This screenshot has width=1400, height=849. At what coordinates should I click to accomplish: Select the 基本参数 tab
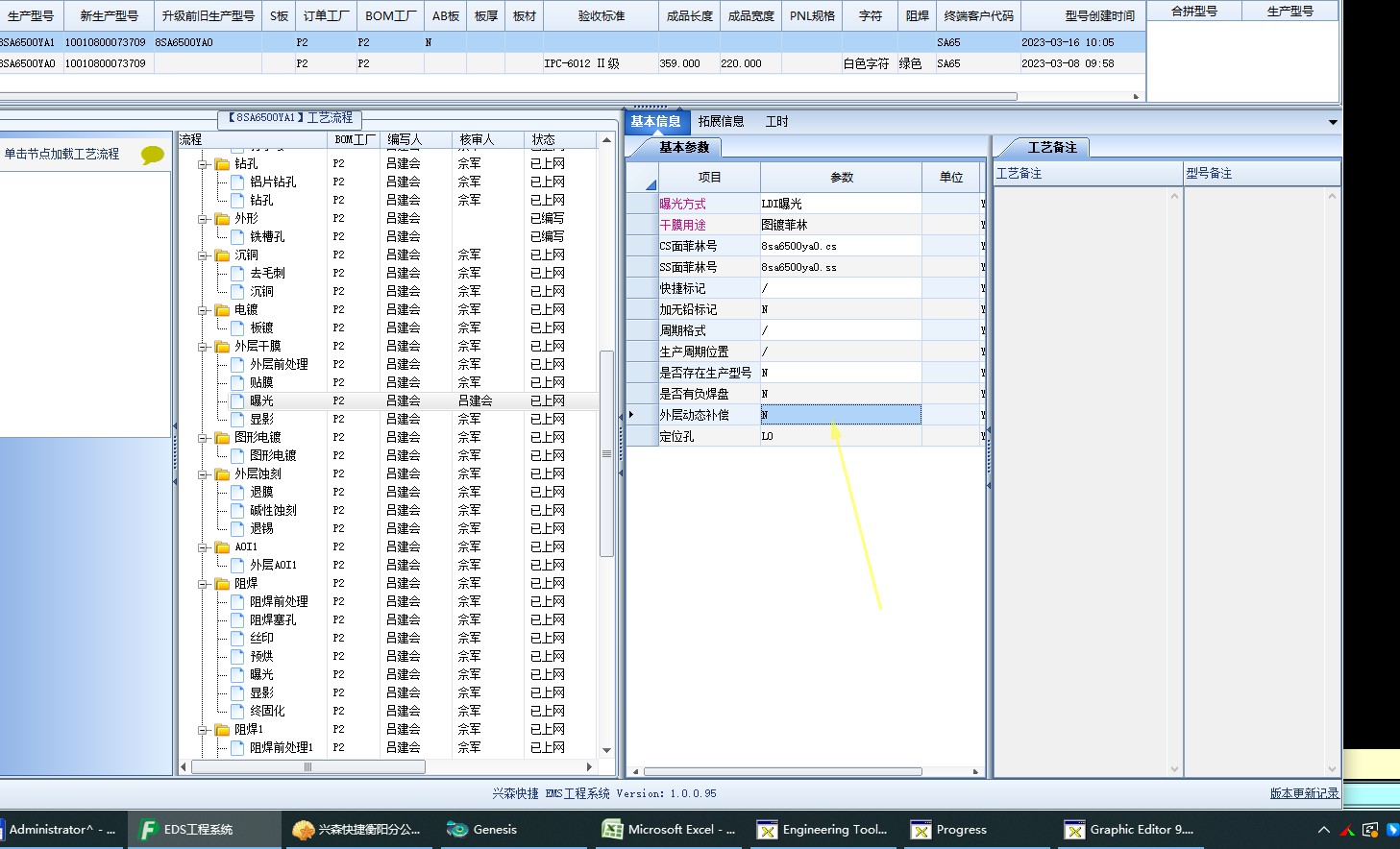pos(683,147)
